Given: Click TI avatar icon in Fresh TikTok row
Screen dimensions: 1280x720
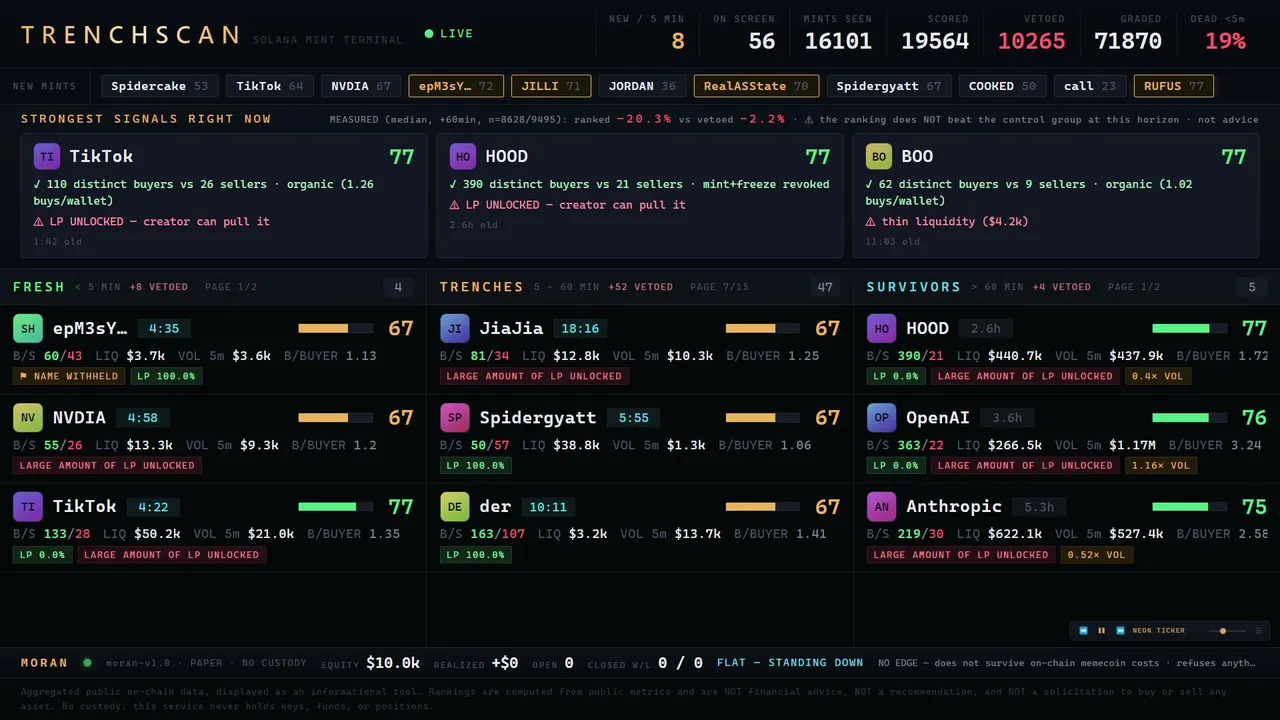Looking at the screenshot, I should (x=28, y=506).
